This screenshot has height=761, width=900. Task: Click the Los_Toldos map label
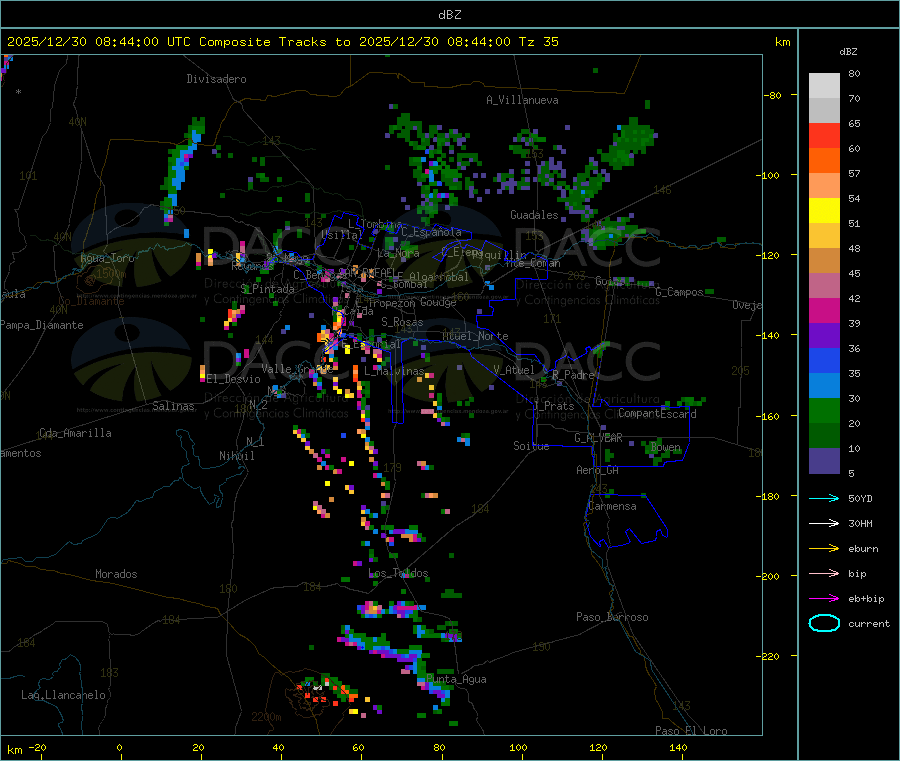coord(398,573)
